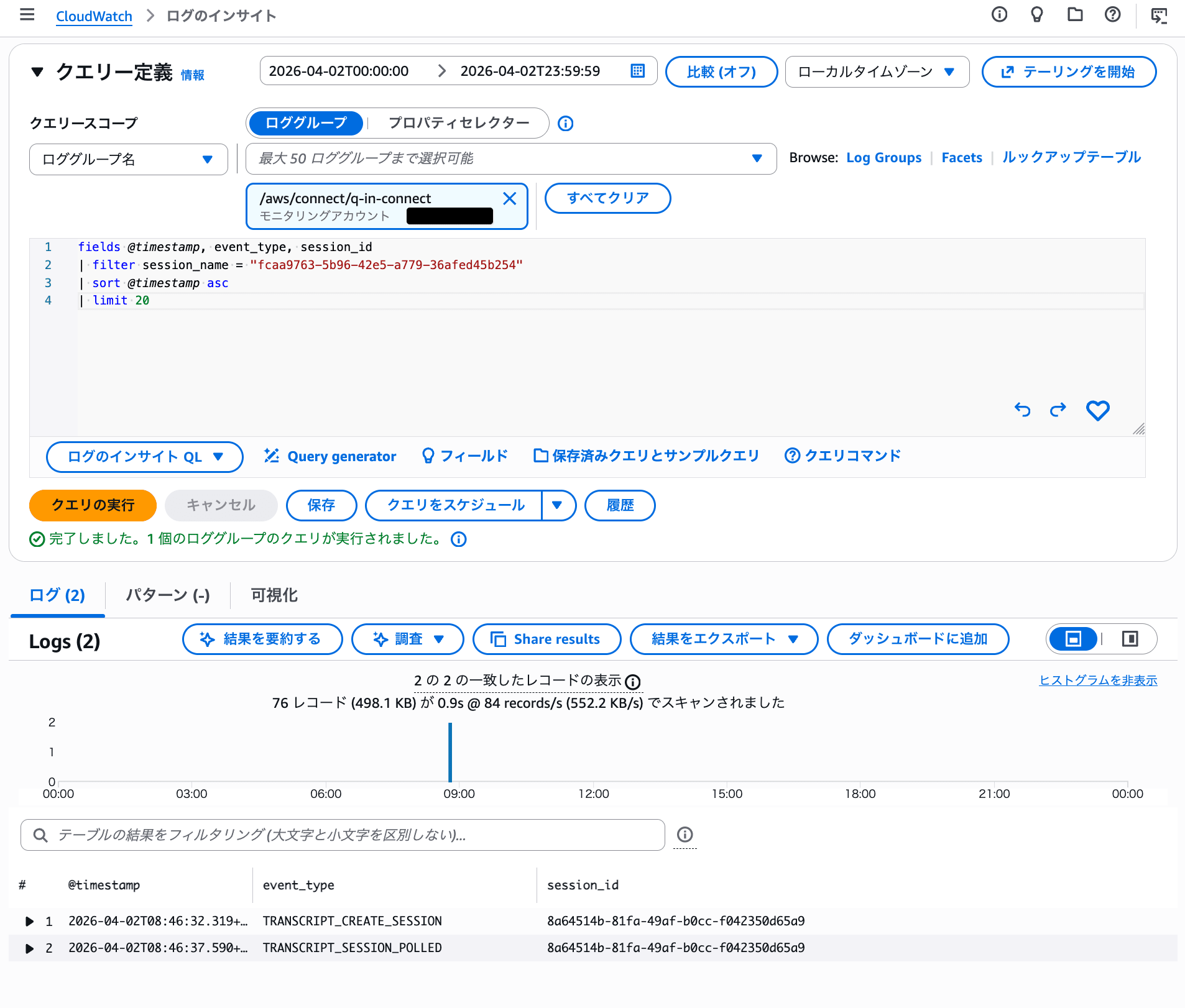Click the undo arrow in query editor

pyautogui.click(x=1022, y=410)
